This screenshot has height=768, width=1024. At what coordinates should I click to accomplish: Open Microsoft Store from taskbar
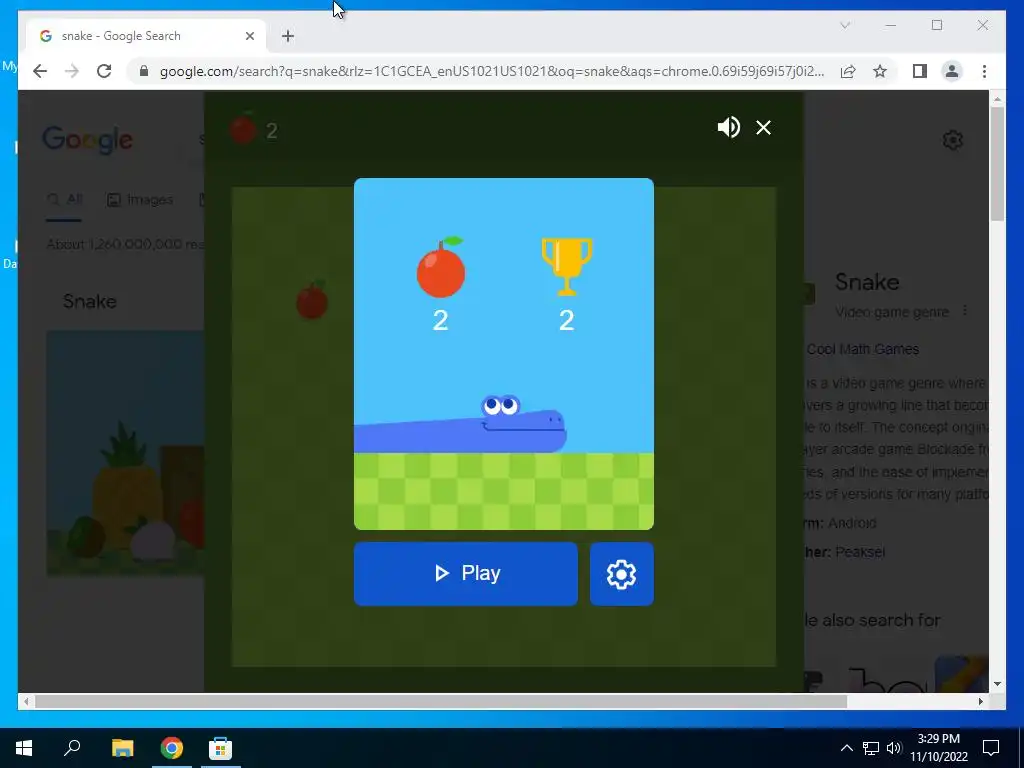coord(220,748)
